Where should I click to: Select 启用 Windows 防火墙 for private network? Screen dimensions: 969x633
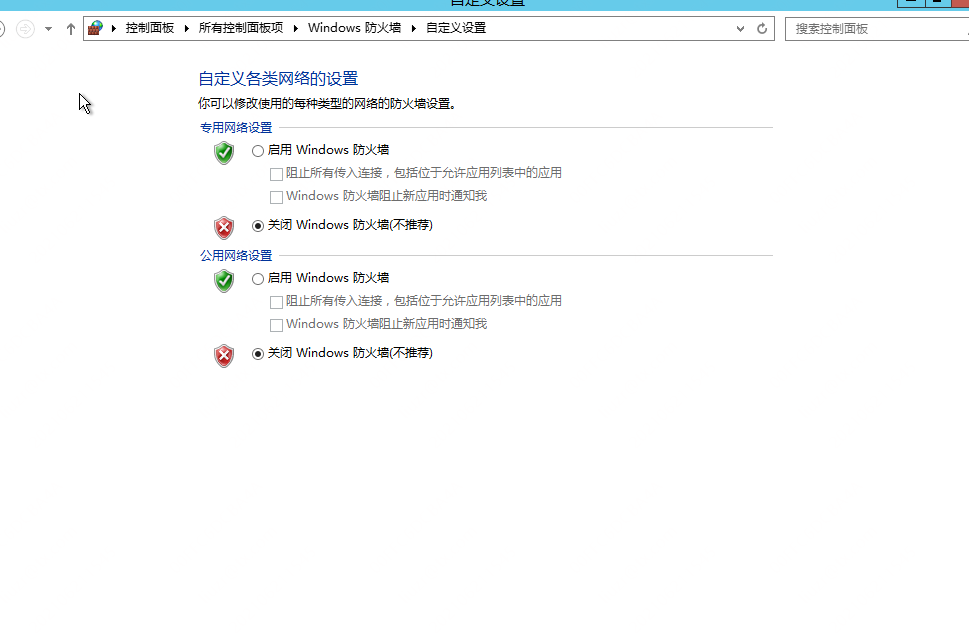[x=258, y=151]
